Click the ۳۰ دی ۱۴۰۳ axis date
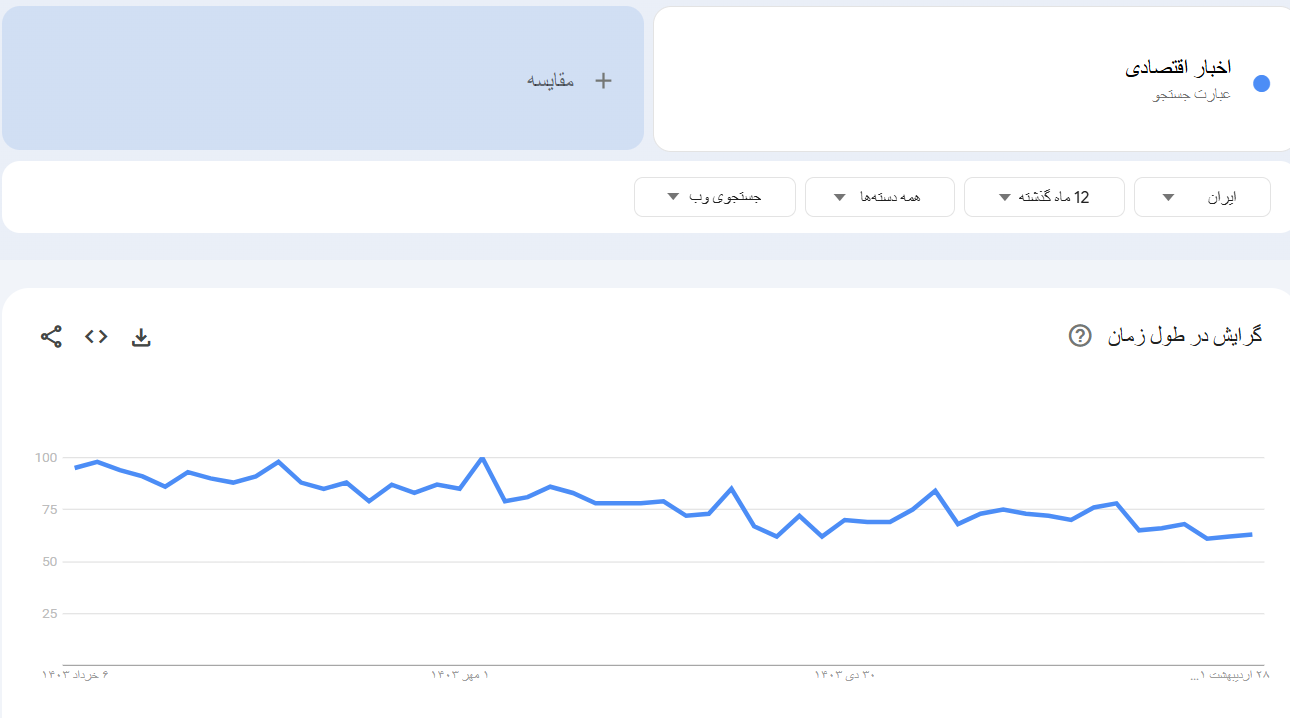Viewport: 1290px width, 718px height. pos(844,675)
